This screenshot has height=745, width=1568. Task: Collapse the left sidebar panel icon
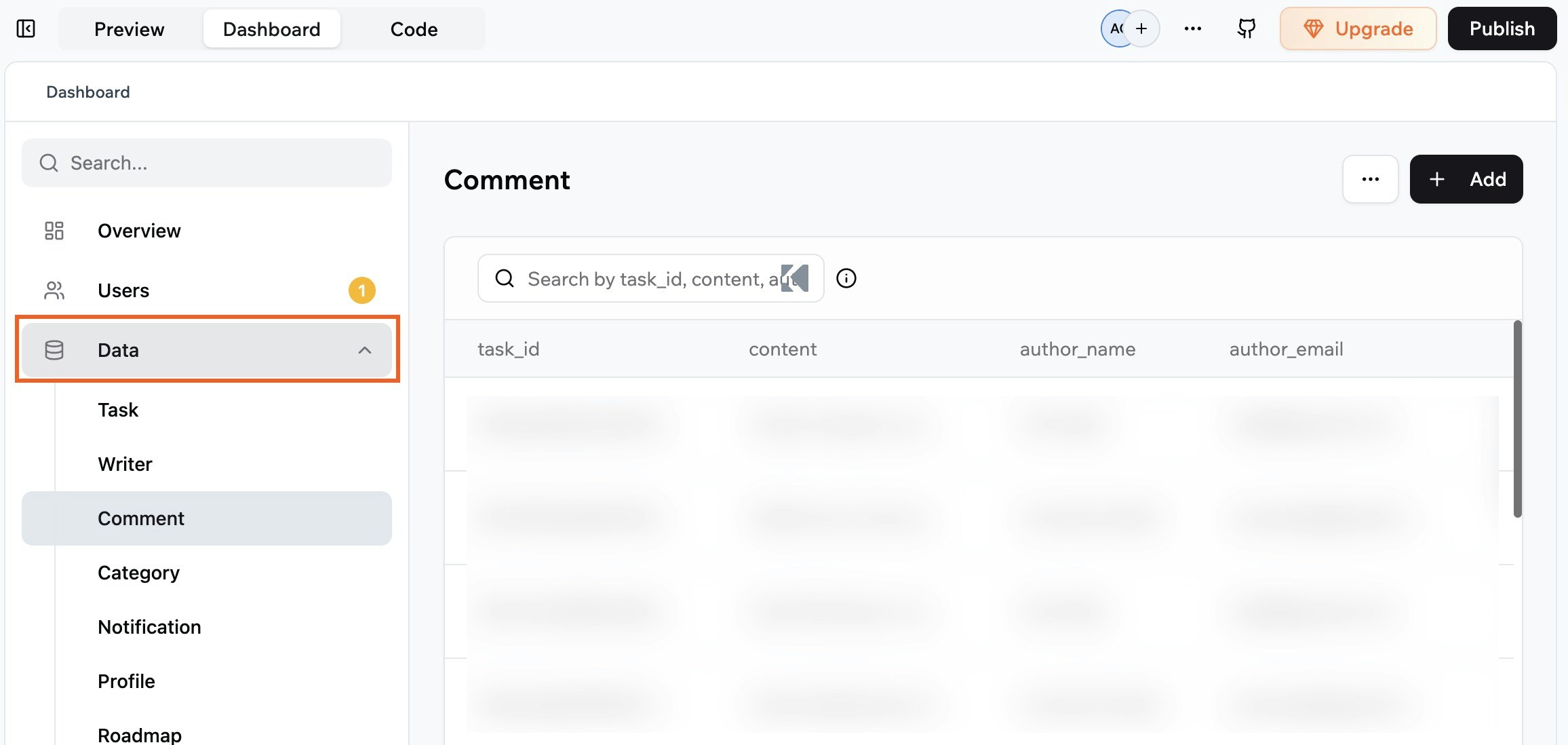pos(26,28)
